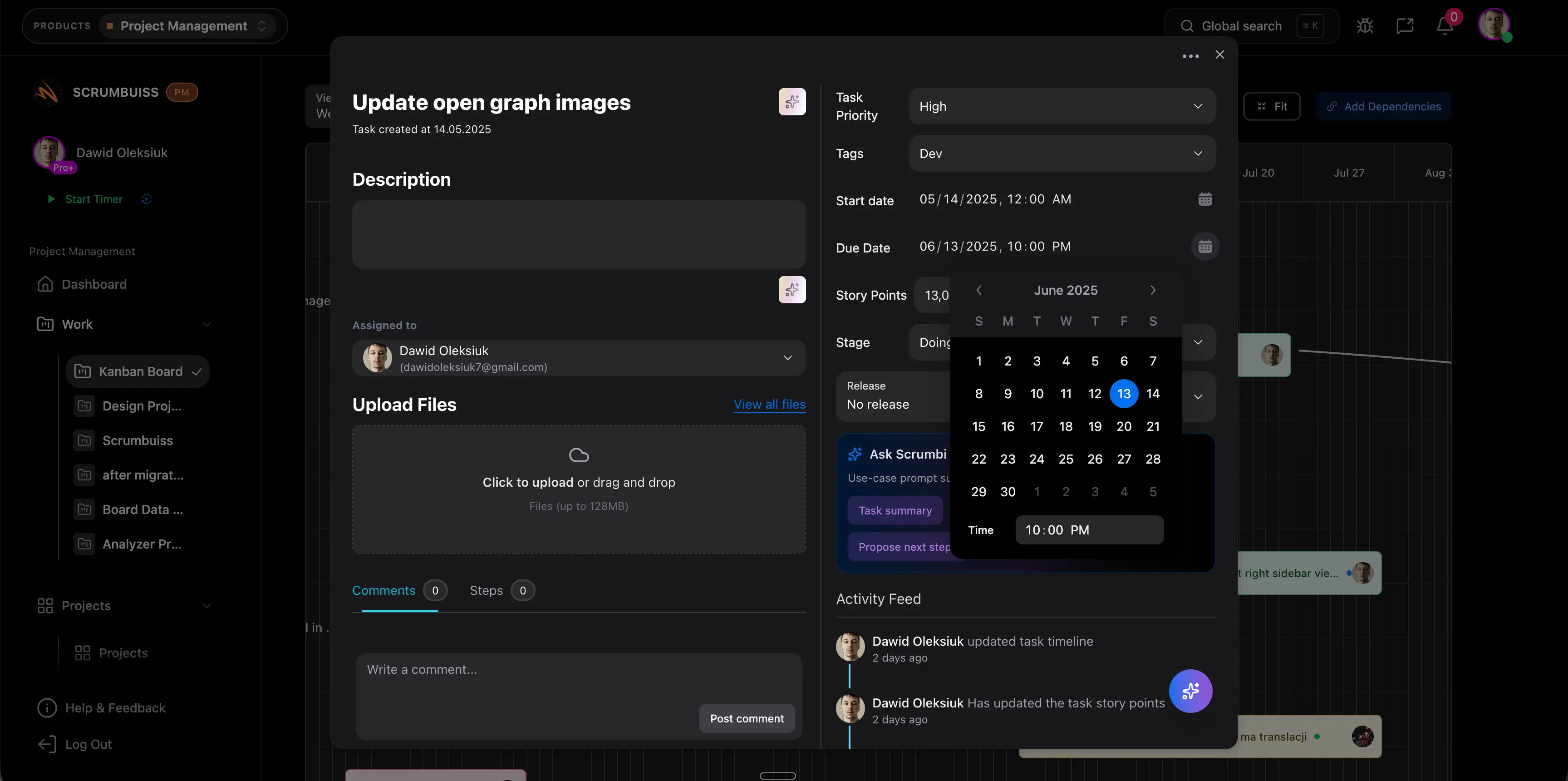The image size is (1568, 781).
Task: Open the Assigned to user dropdown
Action: click(x=578, y=358)
